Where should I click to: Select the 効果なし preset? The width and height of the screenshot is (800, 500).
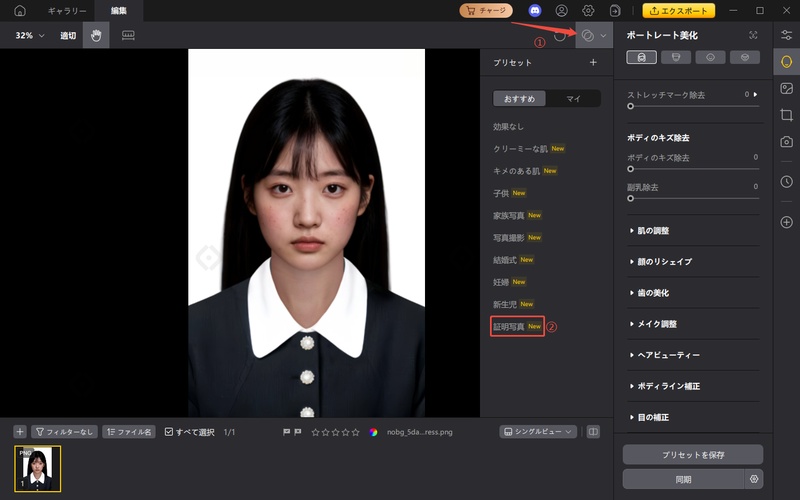point(508,127)
